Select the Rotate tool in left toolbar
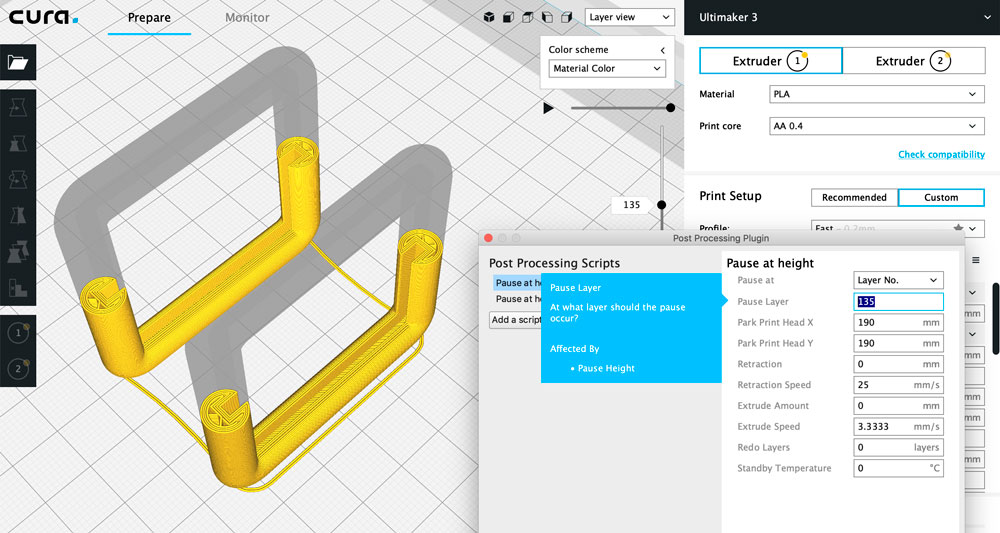The width and height of the screenshot is (1000, 533). [x=18, y=180]
